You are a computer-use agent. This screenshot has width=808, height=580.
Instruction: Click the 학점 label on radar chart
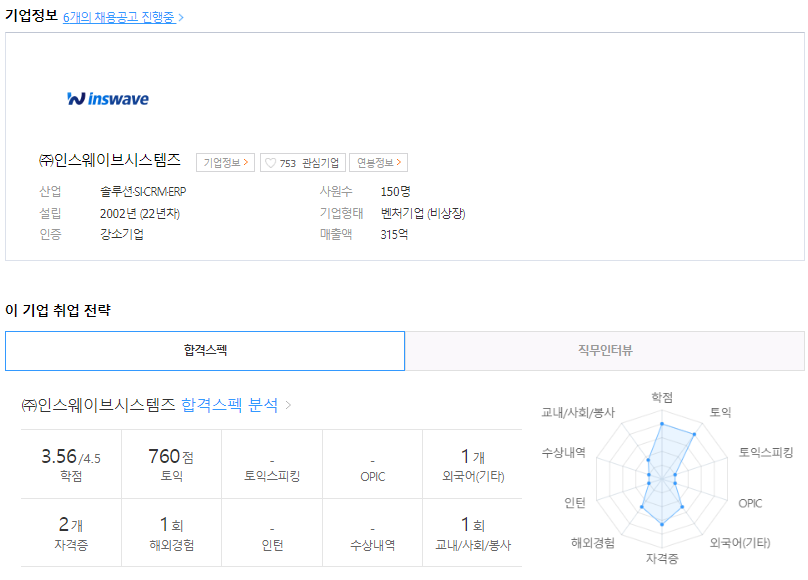click(x=662, y=397)
